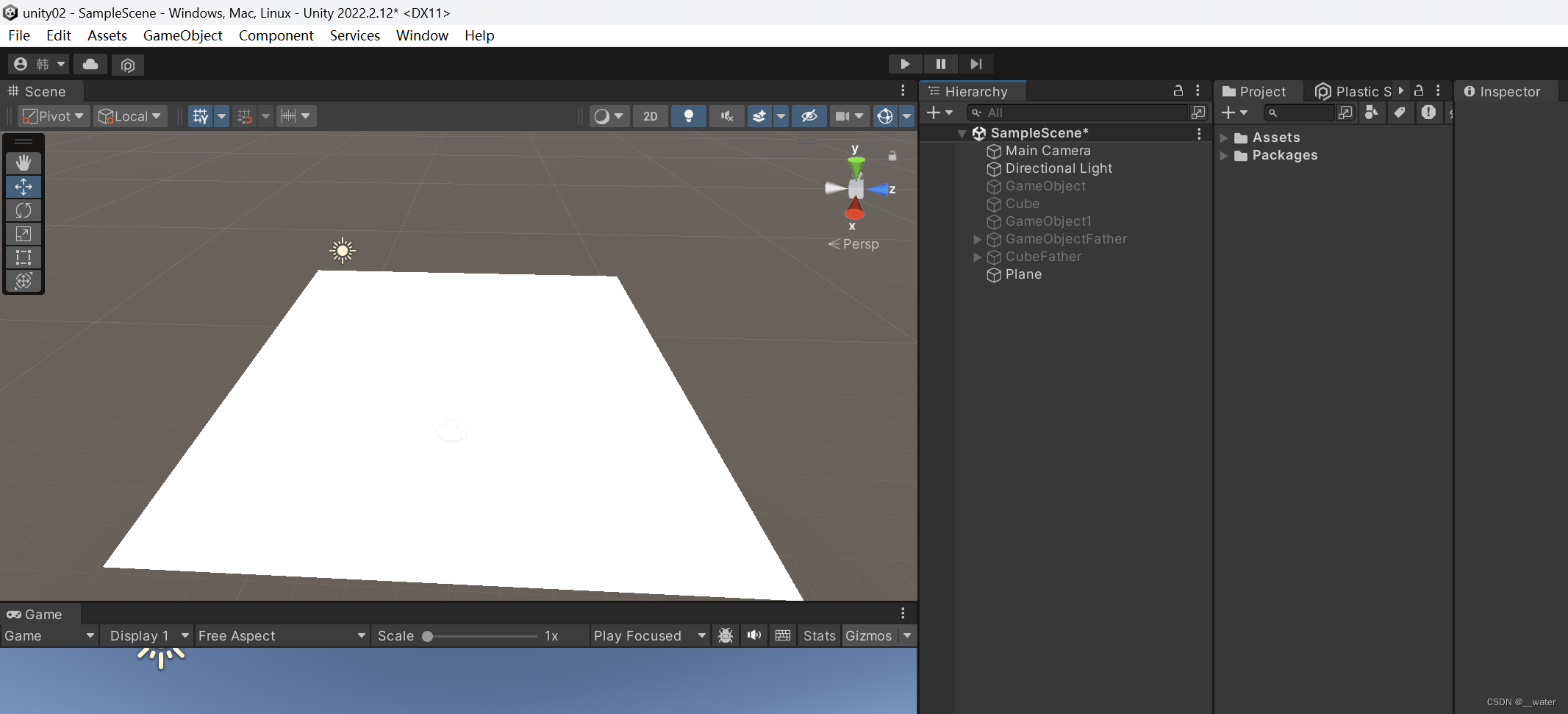The image size is (1568, 714).
Task: Expand the Assets folder
Action: point(1224,138)
